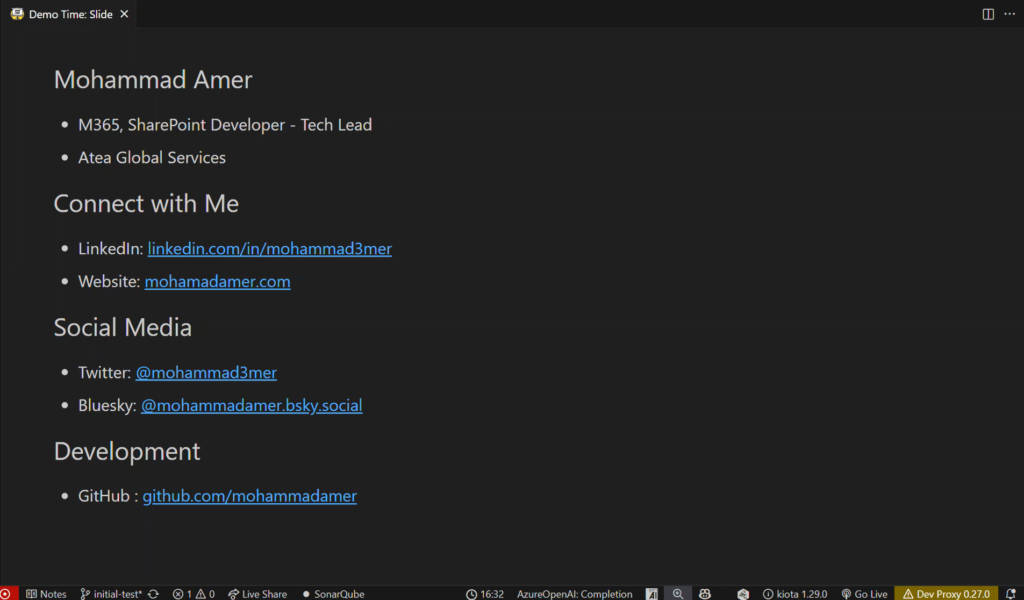
Task: Click the SonarQube status item
Action: click(333, 593)
